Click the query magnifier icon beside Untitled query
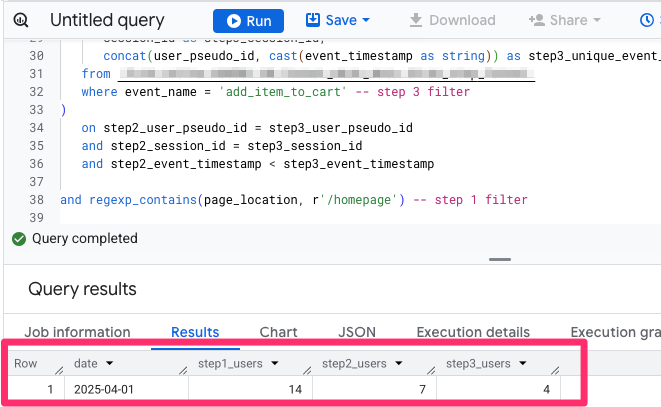Screen dimensions: 661x407 (23, 20)
